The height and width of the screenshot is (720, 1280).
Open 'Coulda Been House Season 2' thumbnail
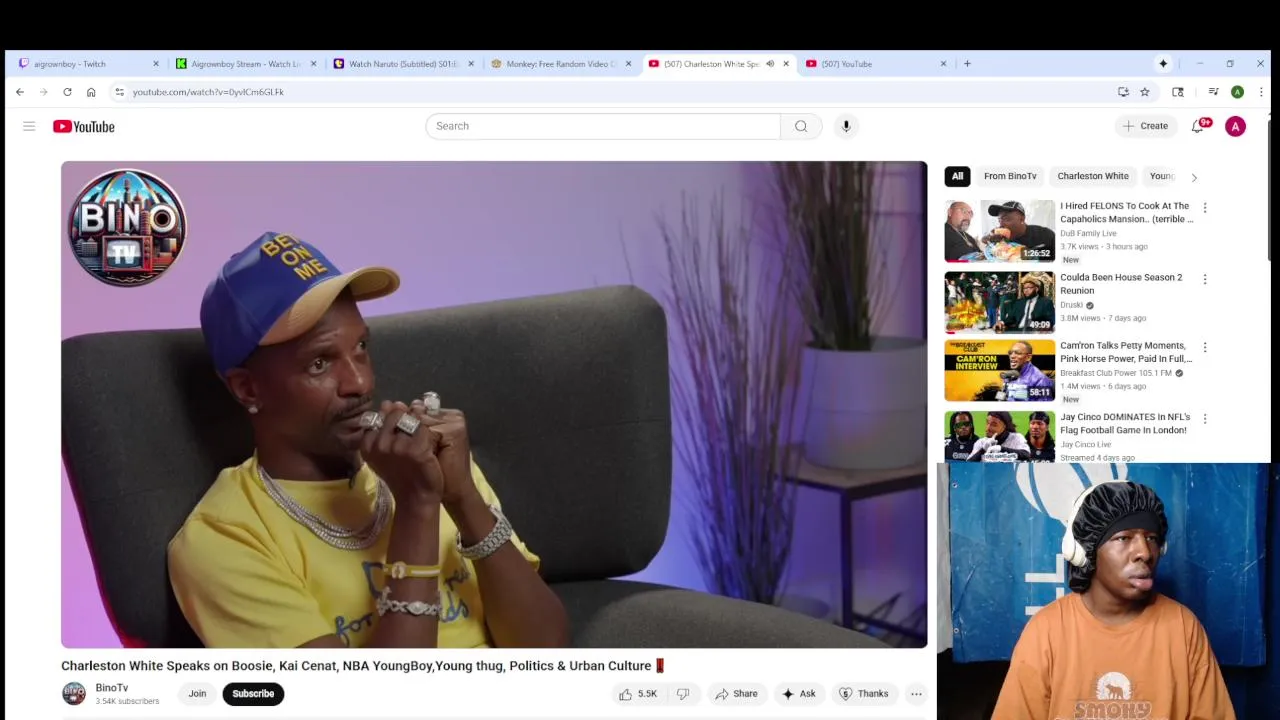tap(999, 302)
